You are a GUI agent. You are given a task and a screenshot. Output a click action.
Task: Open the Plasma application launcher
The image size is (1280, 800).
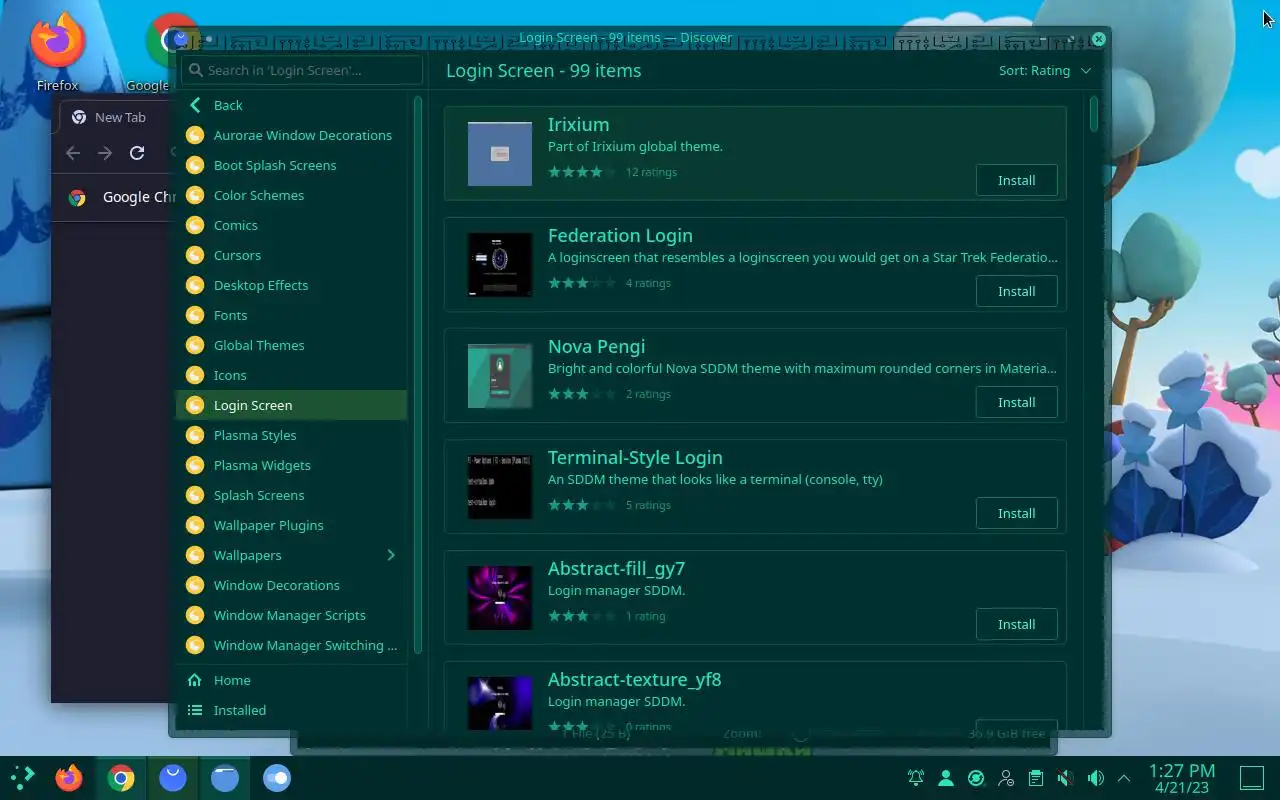tap(21, 777)
